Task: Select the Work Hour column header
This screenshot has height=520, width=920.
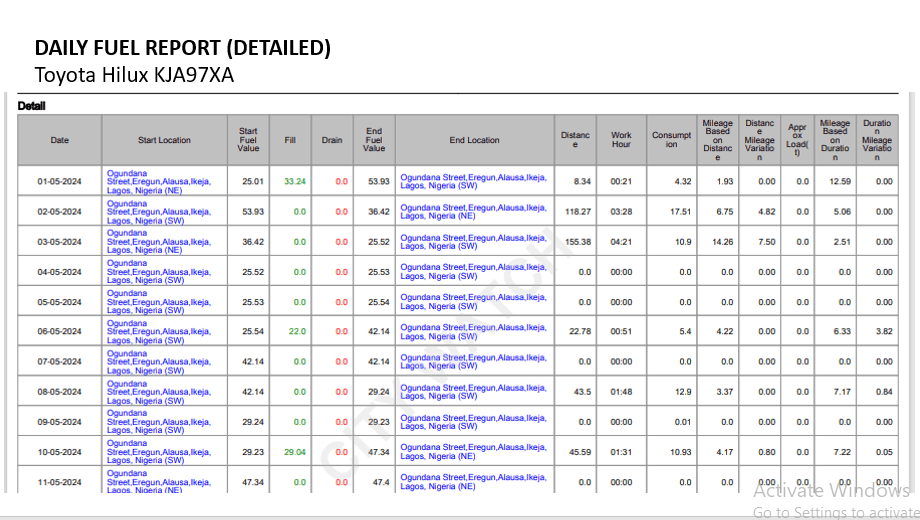Action: click(x=621, y=140)
